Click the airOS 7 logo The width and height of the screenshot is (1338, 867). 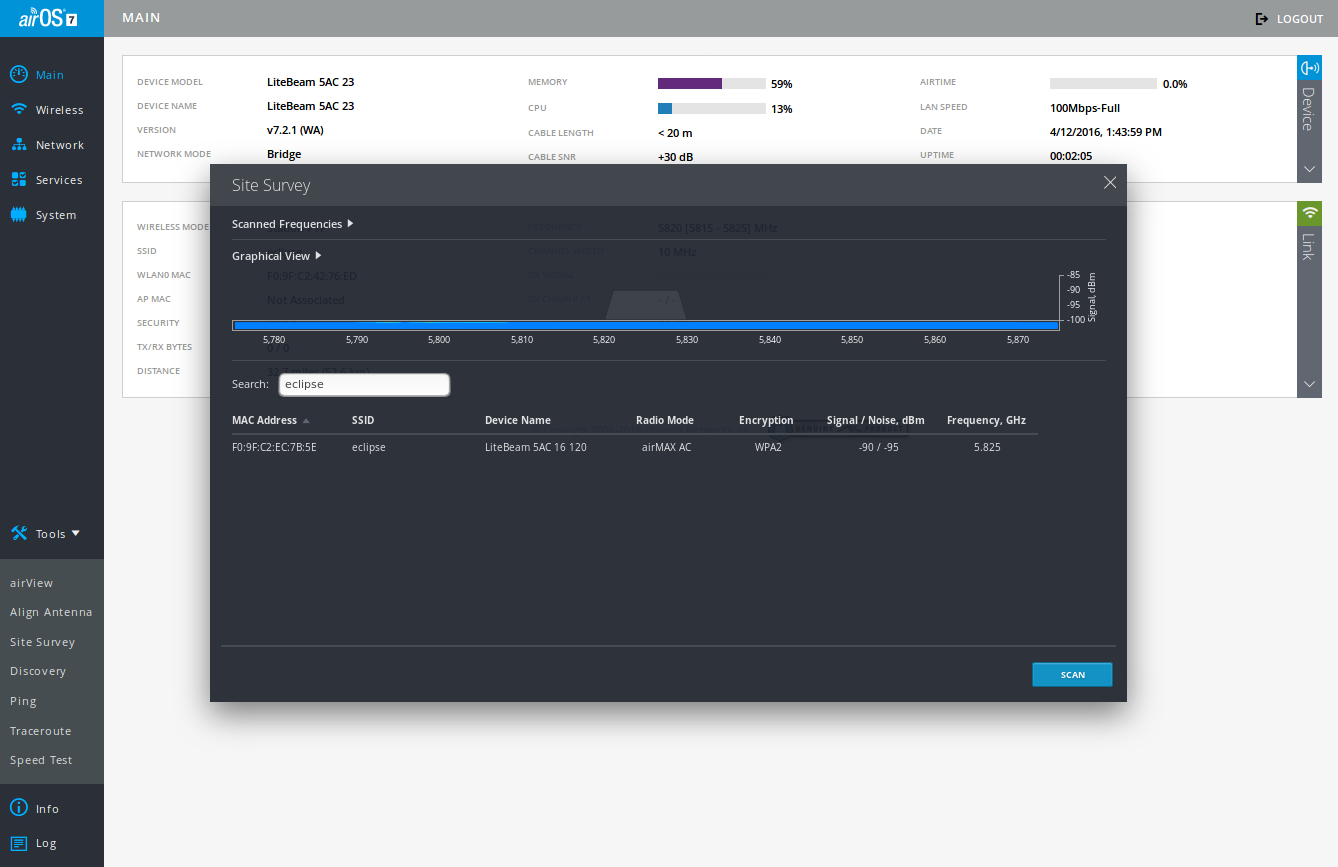point(48,18)
